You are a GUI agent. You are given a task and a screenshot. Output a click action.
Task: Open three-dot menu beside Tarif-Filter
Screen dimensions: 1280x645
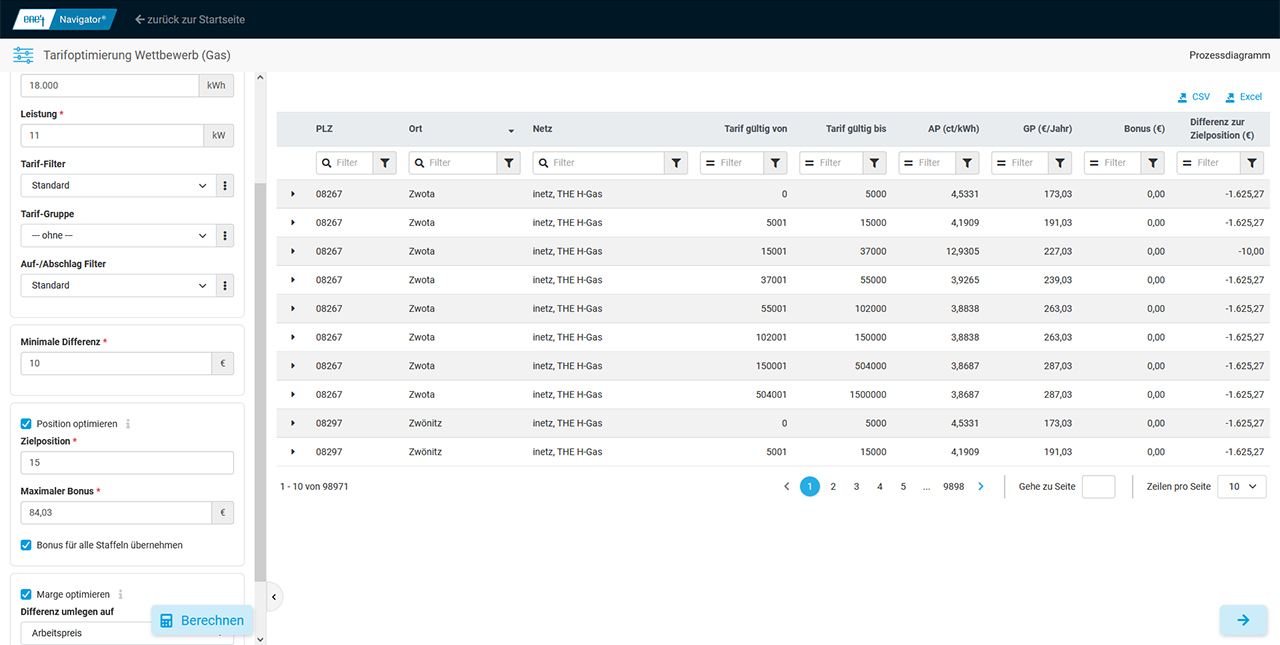[x=225, y=185]
